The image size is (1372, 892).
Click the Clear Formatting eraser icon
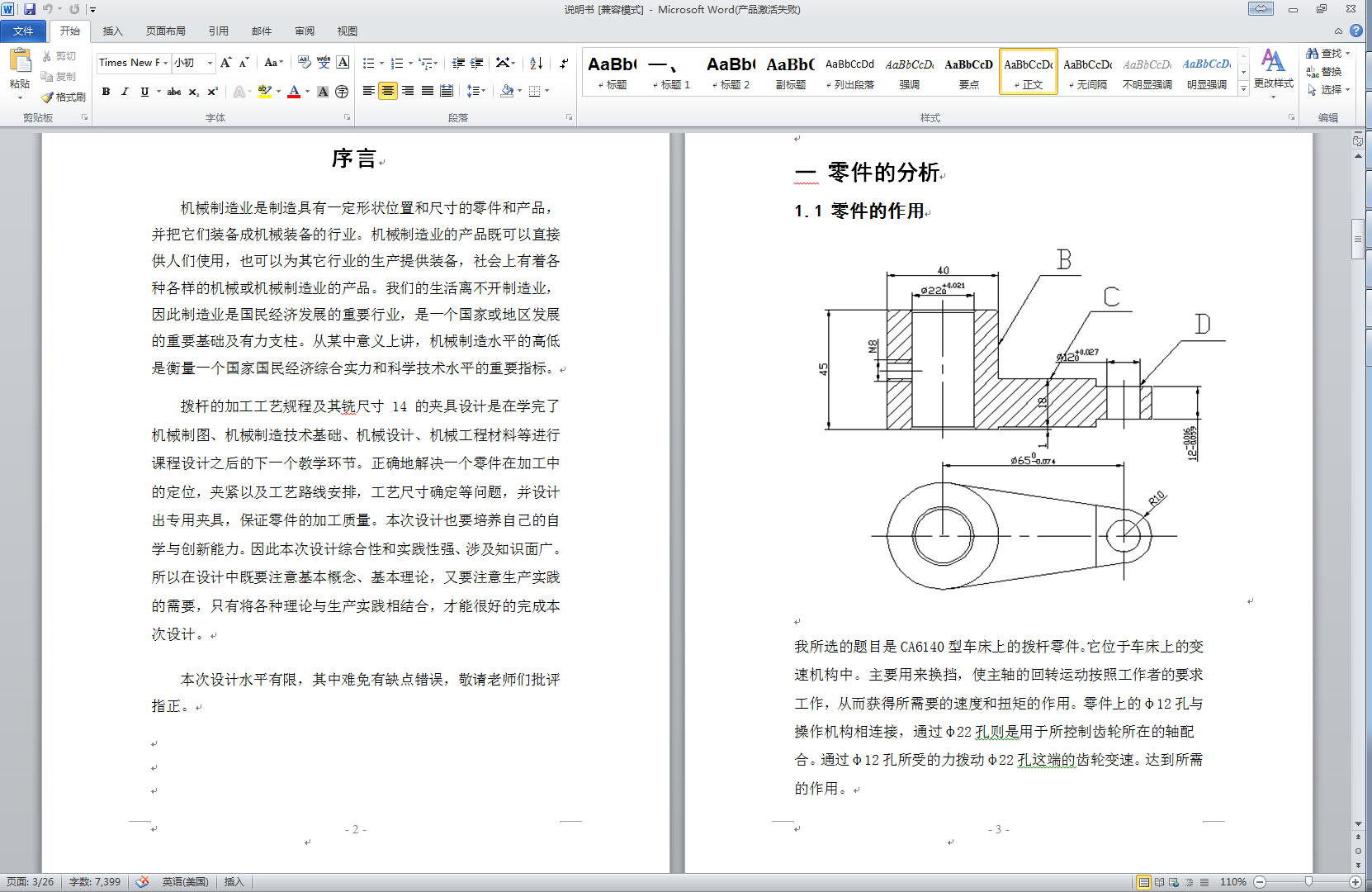[305, 63]
